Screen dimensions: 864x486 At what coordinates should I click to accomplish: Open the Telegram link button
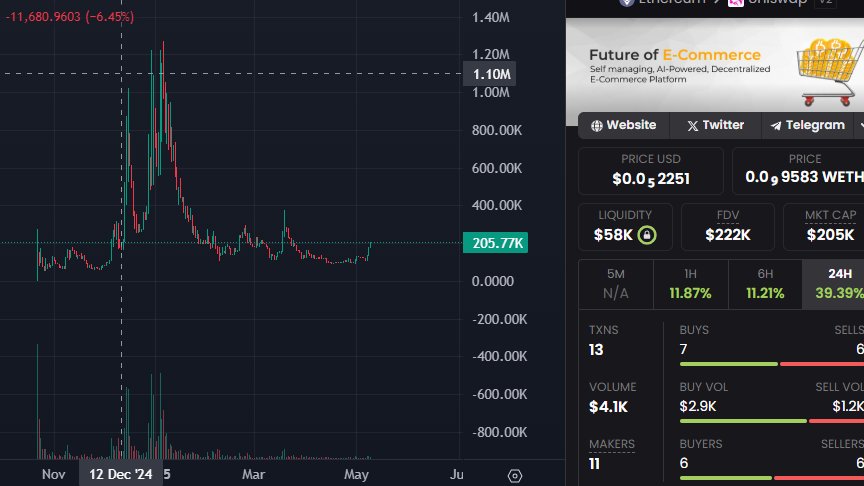coord(807,125)
